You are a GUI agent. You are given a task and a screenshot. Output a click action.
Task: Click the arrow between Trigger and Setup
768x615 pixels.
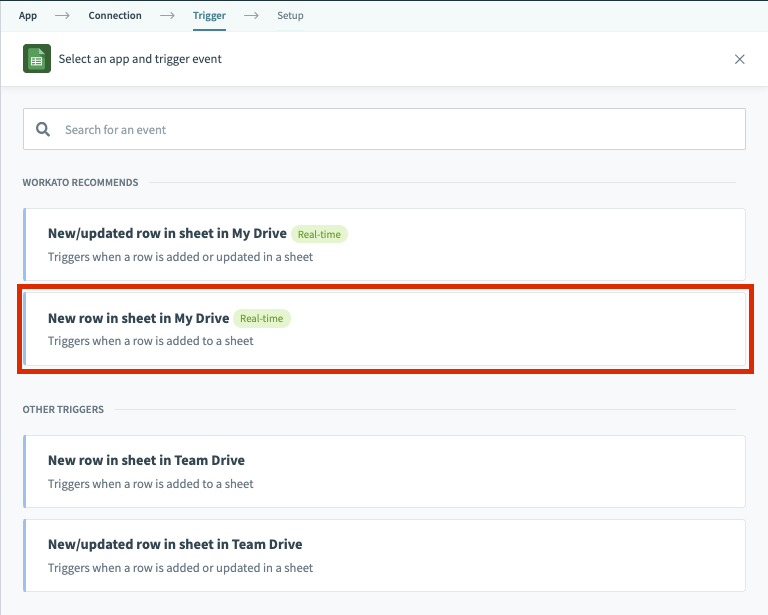[x=251, y=16]
